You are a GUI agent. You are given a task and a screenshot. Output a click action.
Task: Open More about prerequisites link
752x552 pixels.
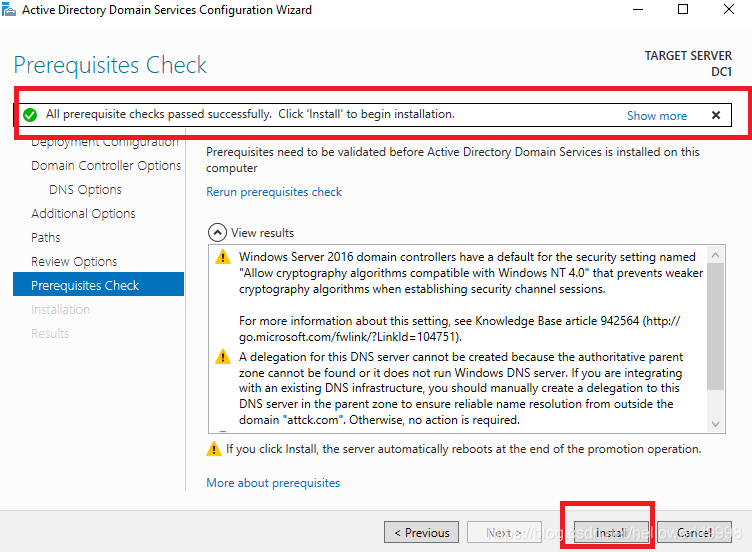273,482
